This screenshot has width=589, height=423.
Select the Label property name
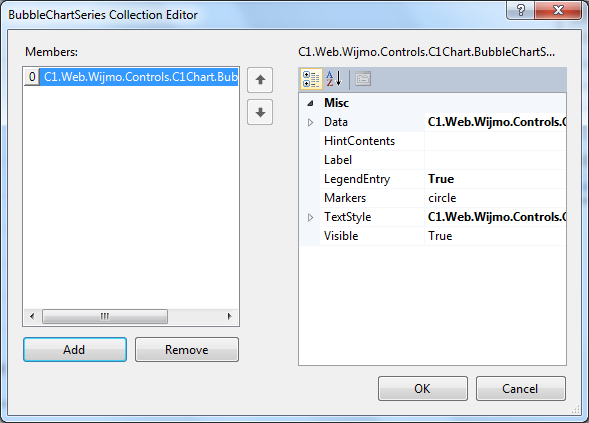click(x=338, y=160)
